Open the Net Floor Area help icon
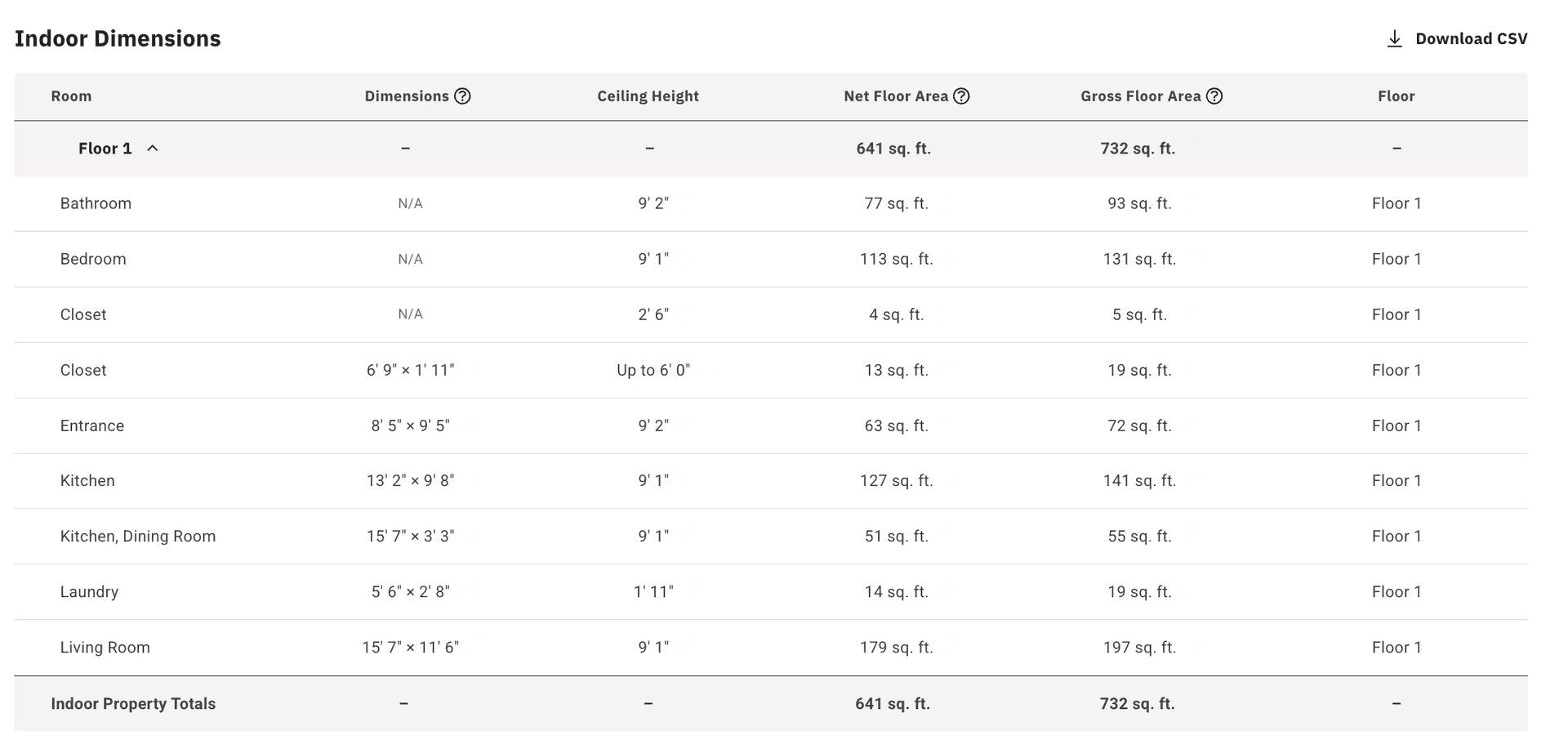Screen dimensions: 1568x744 coord(961,96)
